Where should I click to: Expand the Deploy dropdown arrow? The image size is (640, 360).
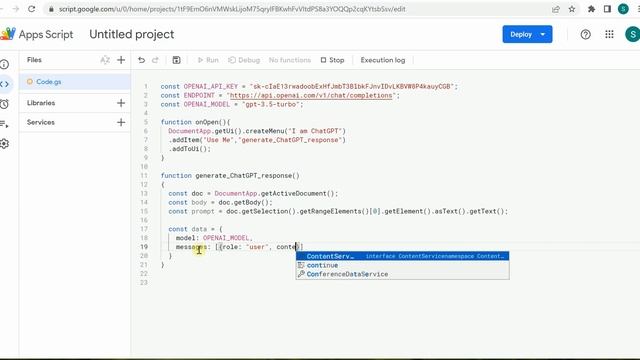[543, 35]
